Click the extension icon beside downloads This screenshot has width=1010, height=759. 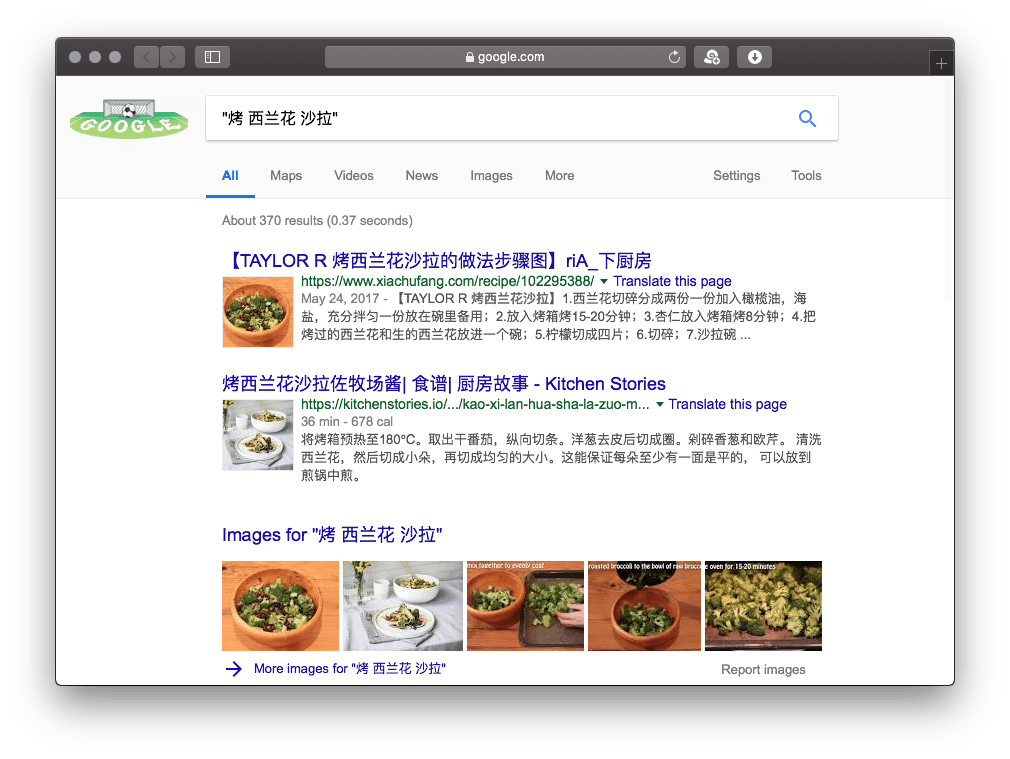[x=712, y=57]
